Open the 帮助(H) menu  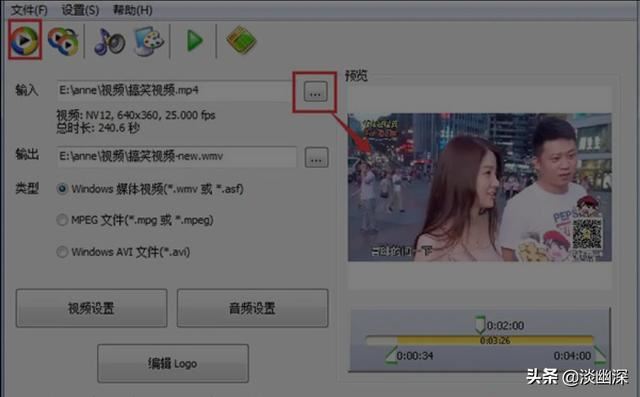(x=132, y=9)
